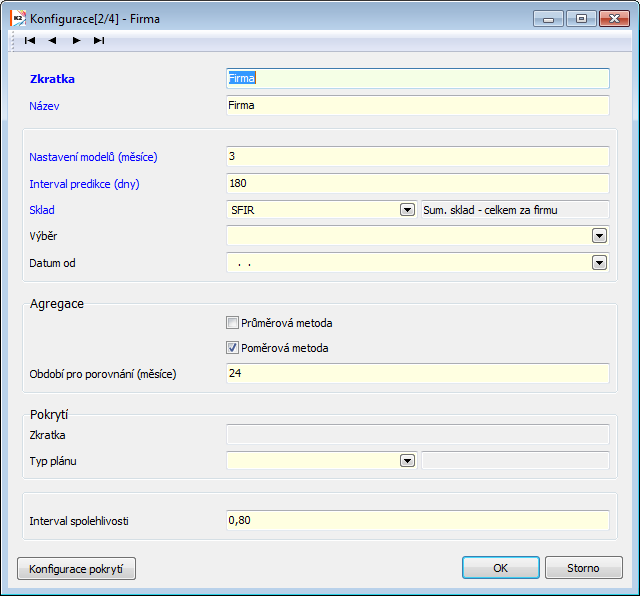The height and width of the screenshot is (596, 640).
Task: Jump to the first configuration record
Action: (x=30, y=40)
